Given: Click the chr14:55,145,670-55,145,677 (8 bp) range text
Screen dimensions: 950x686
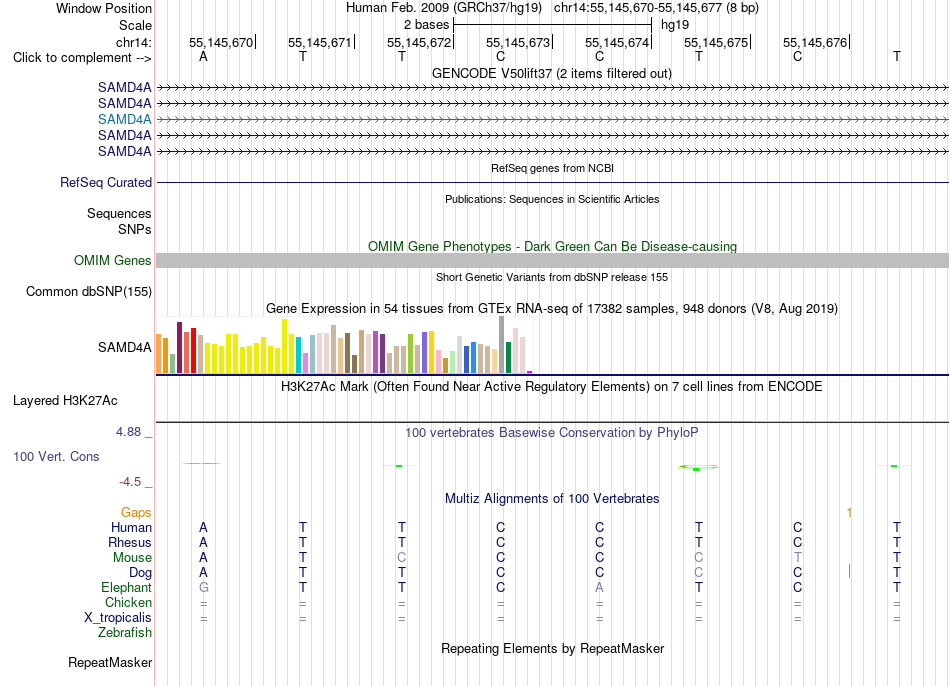Looking at the screenshot, I should point(656,8).
